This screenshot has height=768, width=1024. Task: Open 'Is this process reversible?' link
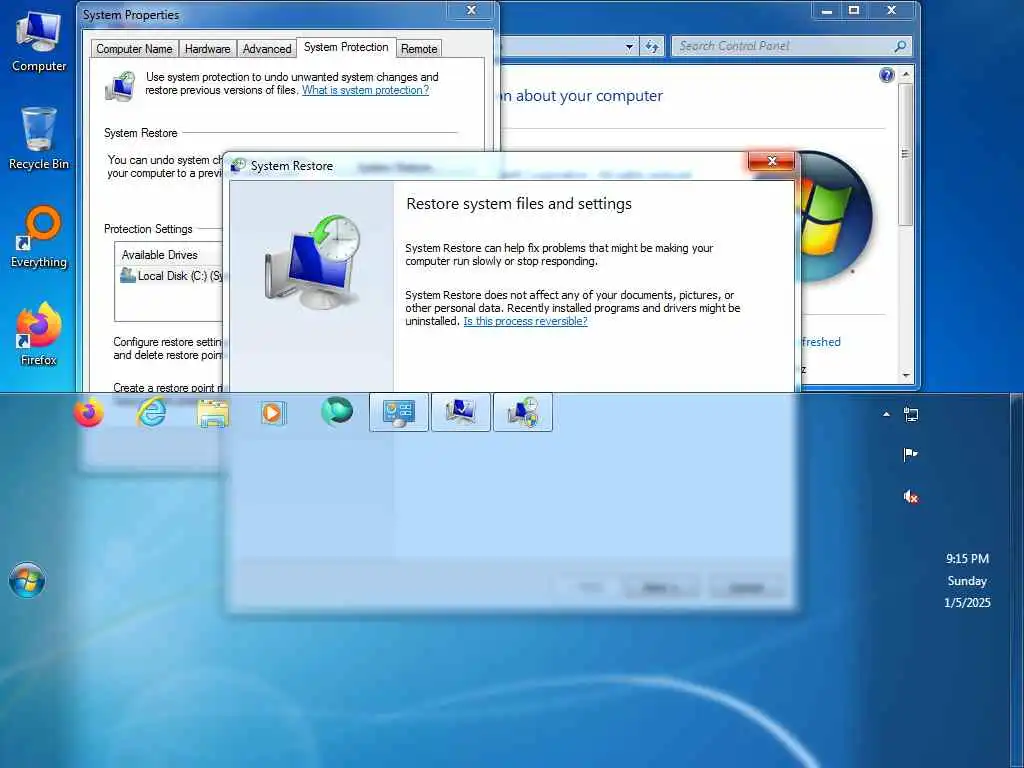click(525, 321)
